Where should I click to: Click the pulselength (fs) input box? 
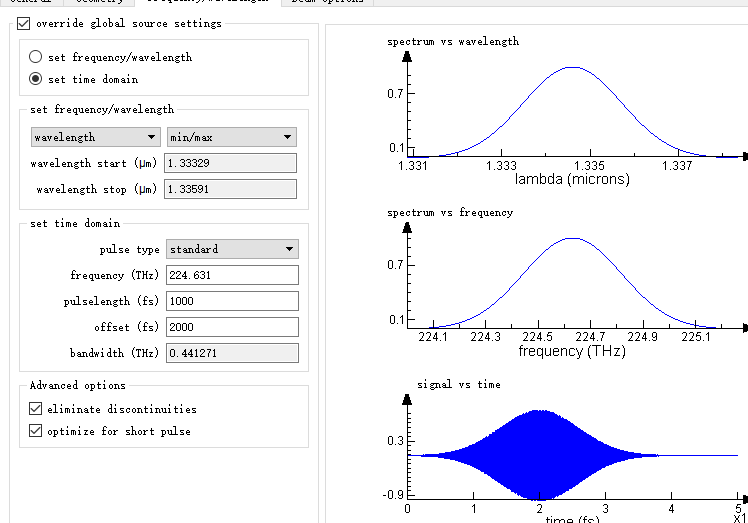tap(232, 301)
